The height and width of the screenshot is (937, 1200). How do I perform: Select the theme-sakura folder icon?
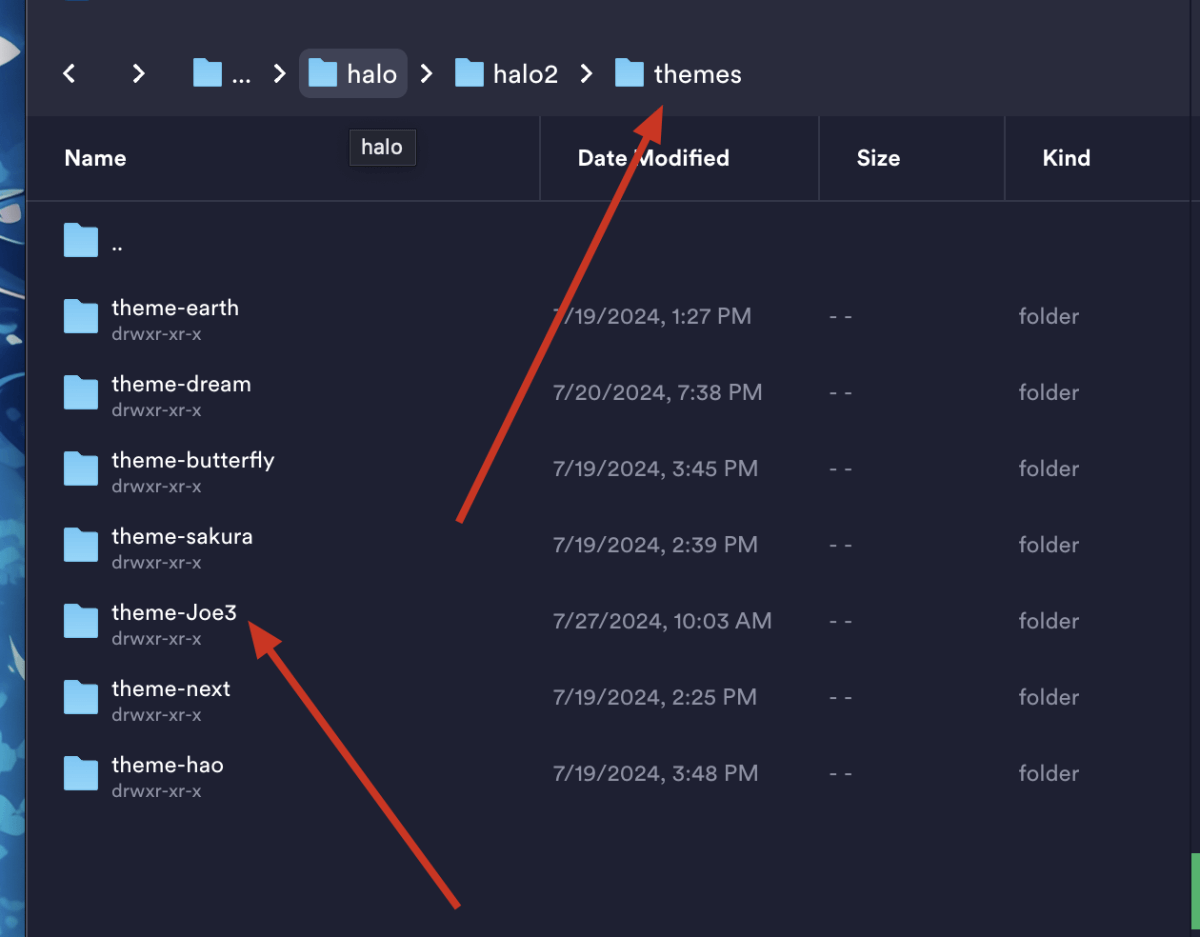point(81,545)
